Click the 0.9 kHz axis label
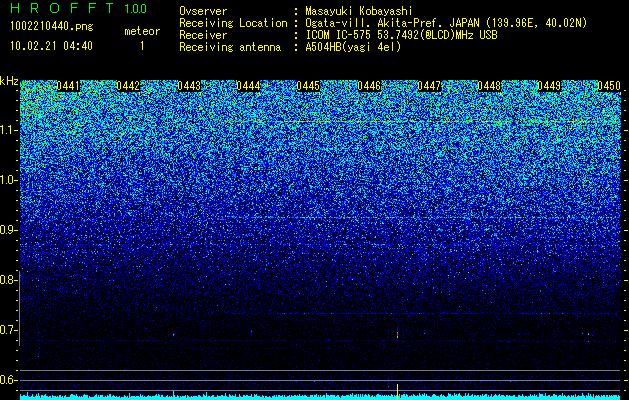The image size is (629, 400). tap(8, 230)
